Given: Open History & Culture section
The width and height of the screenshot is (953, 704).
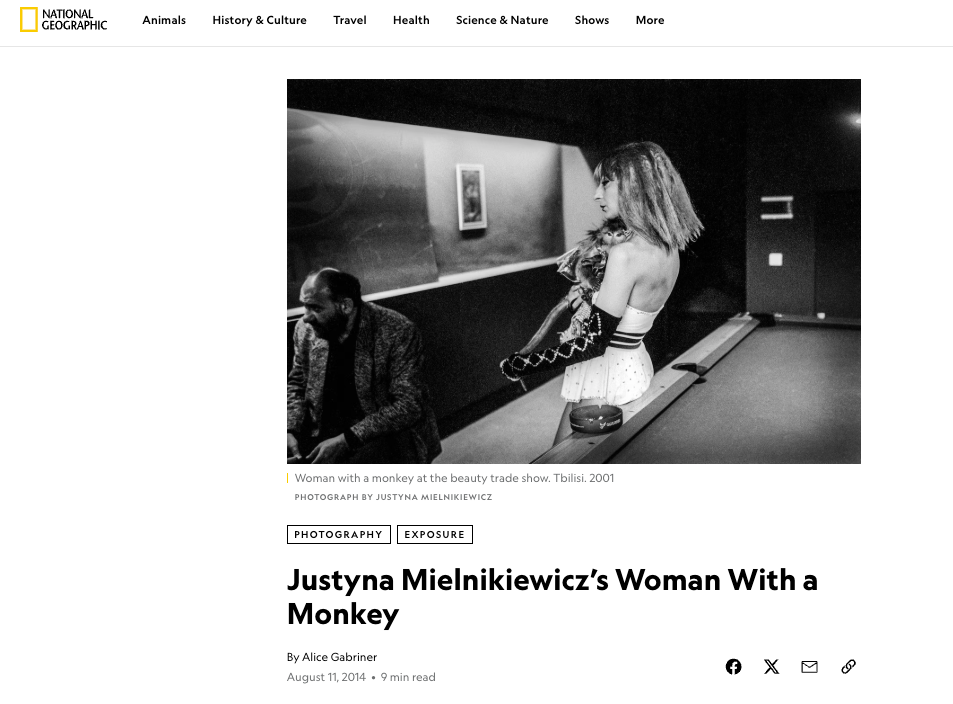Looking at the screenshot, I should click(x=260, y=20).
